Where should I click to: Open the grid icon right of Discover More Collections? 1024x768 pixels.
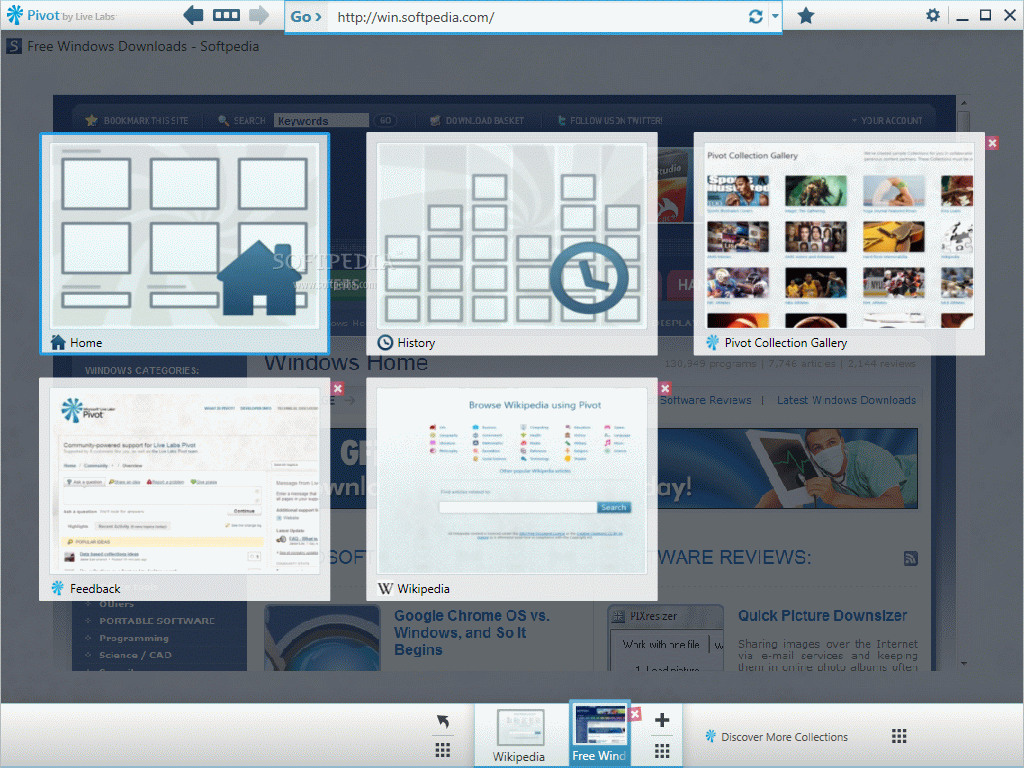coord(899,737)
